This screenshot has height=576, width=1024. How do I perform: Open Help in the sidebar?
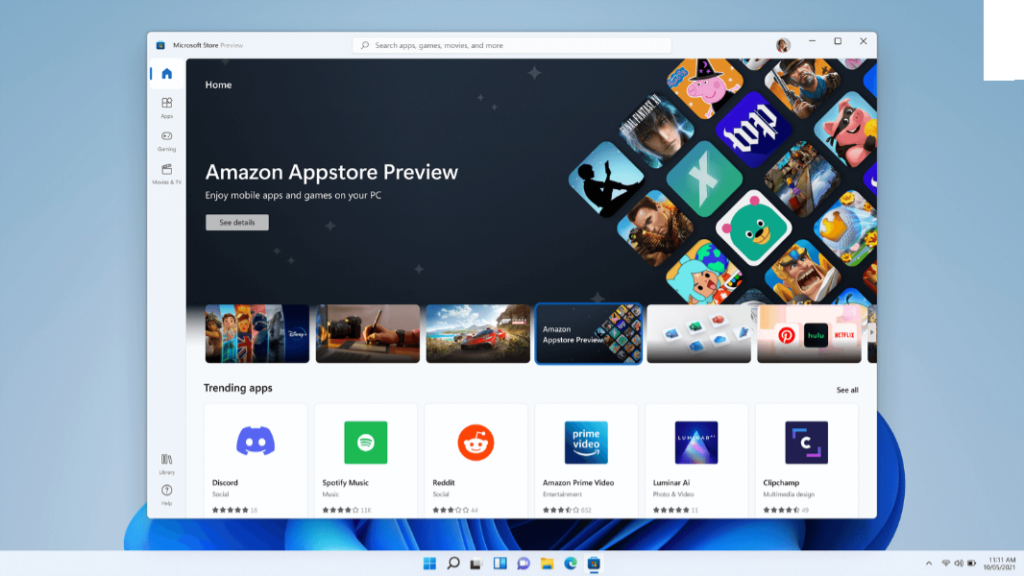(x=166, y=493)
